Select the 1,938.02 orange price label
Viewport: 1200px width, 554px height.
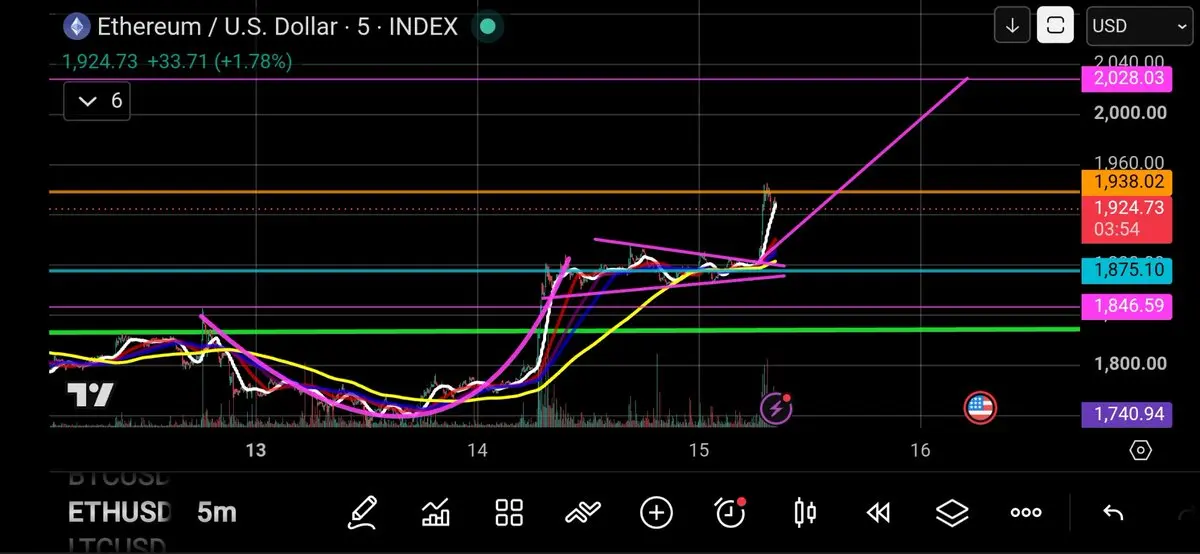(x=1126, y=182)
